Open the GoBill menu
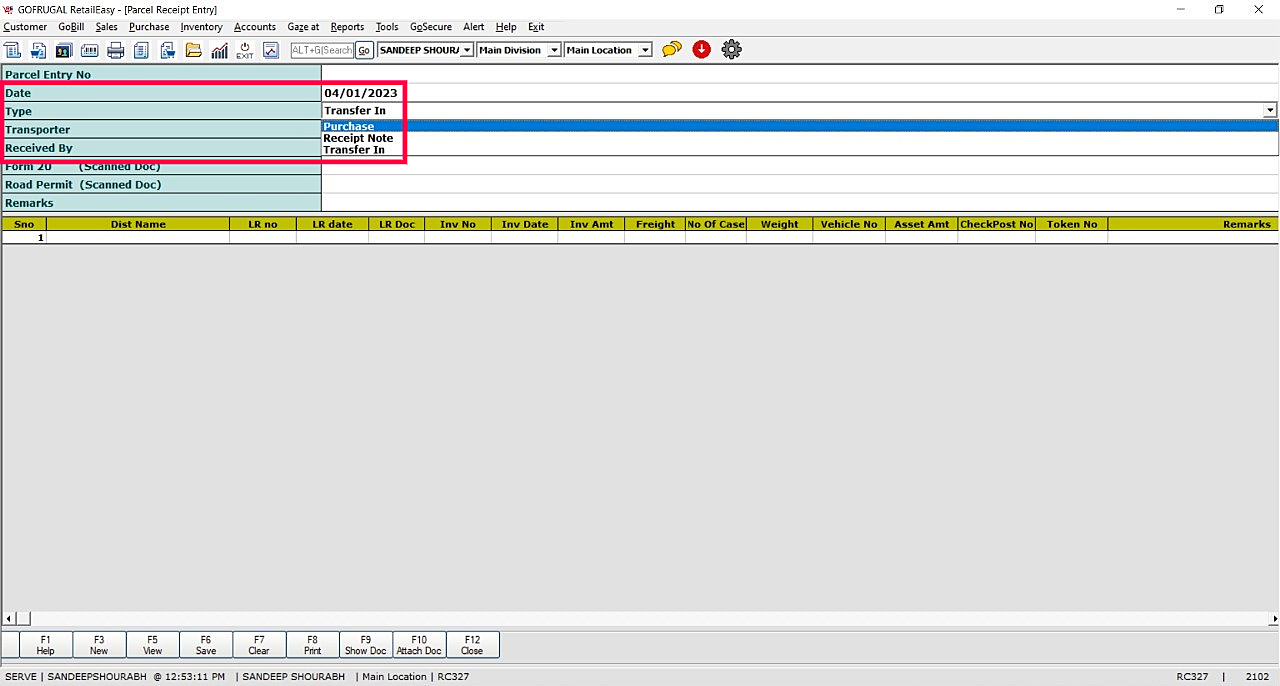Image resolution: width=1280 pixels, height=686 pixels. (71, 27)
